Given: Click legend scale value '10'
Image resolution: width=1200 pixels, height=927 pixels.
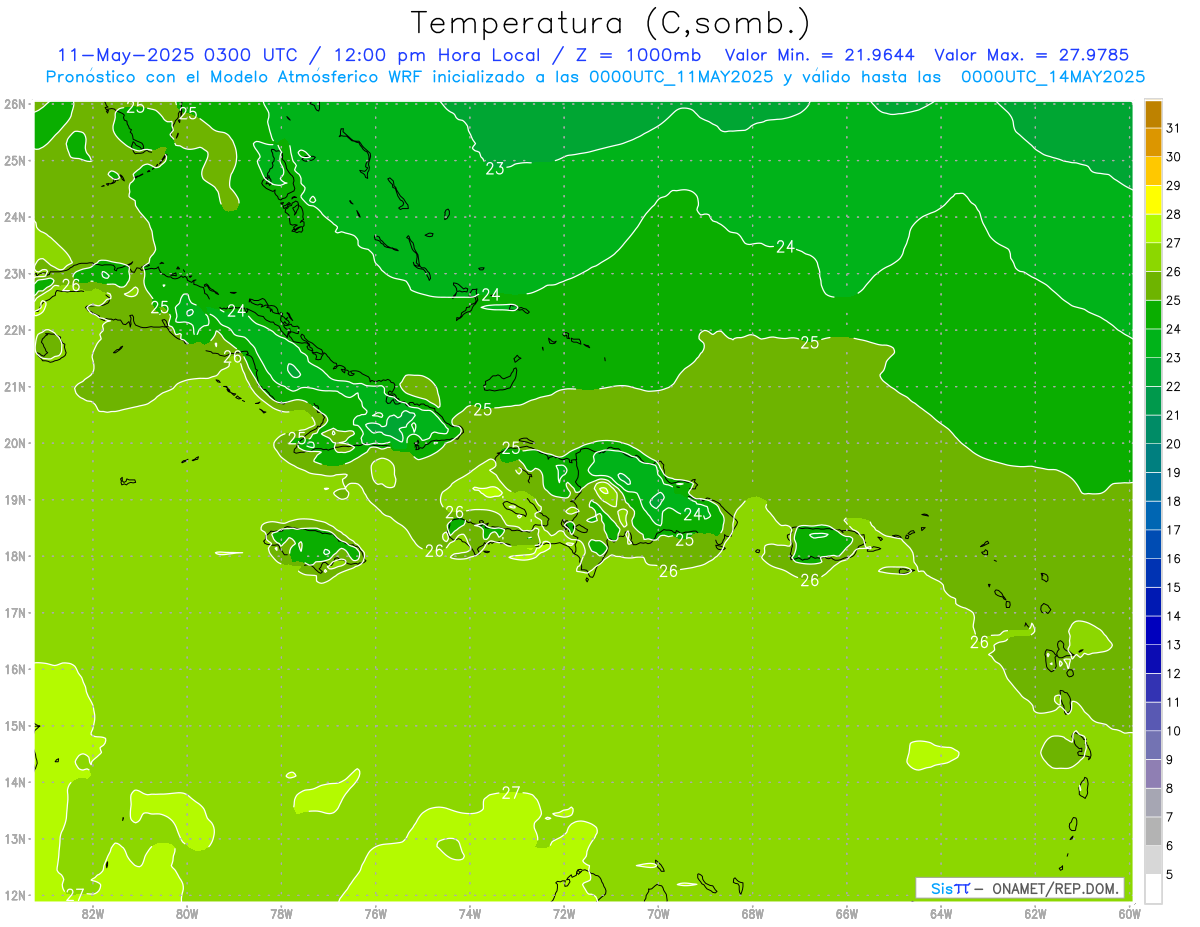Looking at the screenshot, I should 1173,731.
